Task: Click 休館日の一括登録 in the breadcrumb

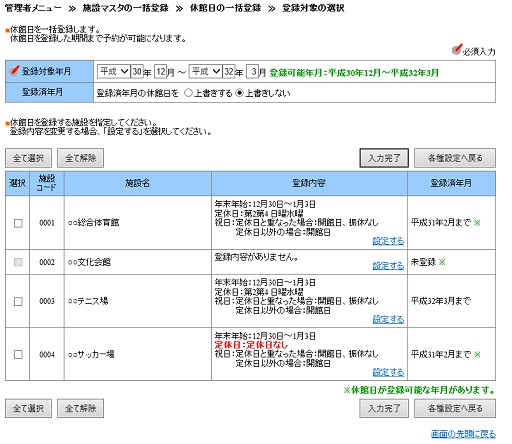Action: [x=225, y=8]
